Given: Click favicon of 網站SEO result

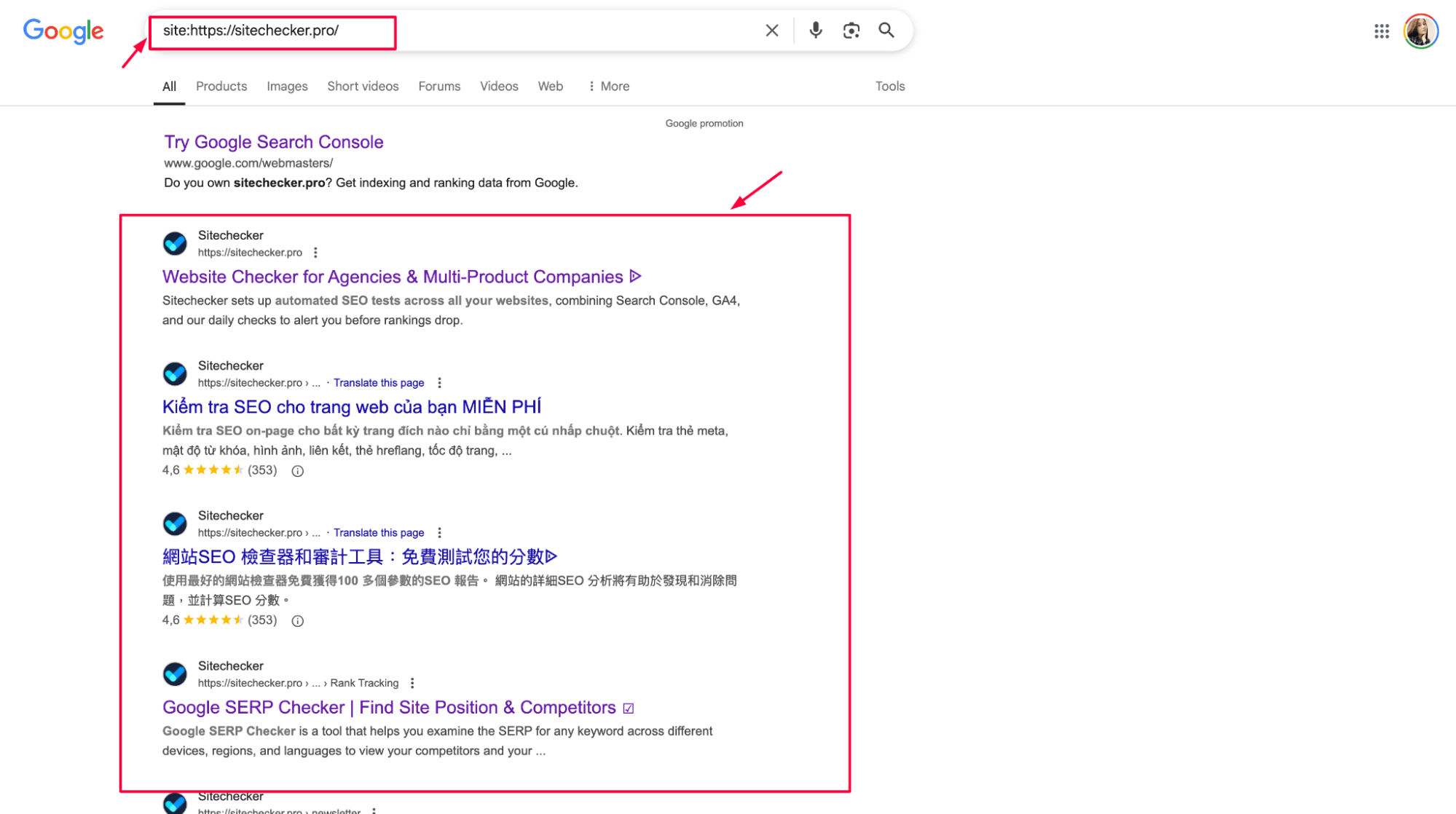Looking at the screenshot, I should (x=175, y=523).
